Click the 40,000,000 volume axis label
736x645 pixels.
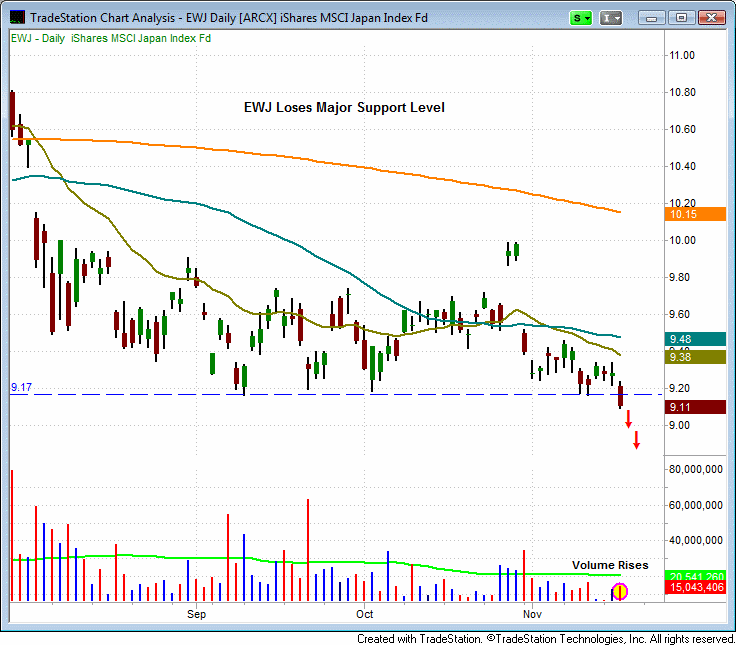(696, 541)
